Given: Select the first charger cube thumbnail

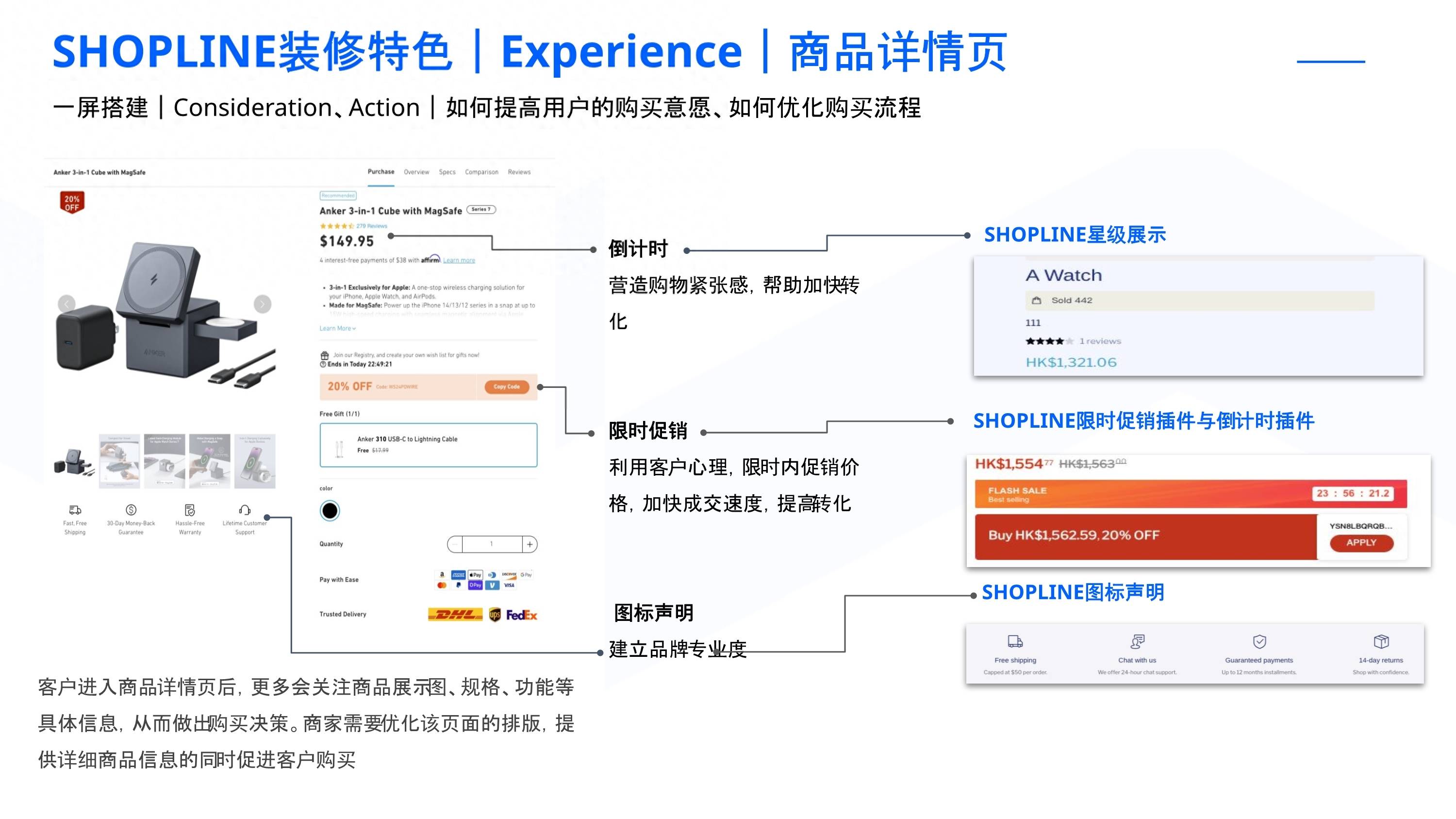Looking at the screenshot, I should (x=74, y=461).
